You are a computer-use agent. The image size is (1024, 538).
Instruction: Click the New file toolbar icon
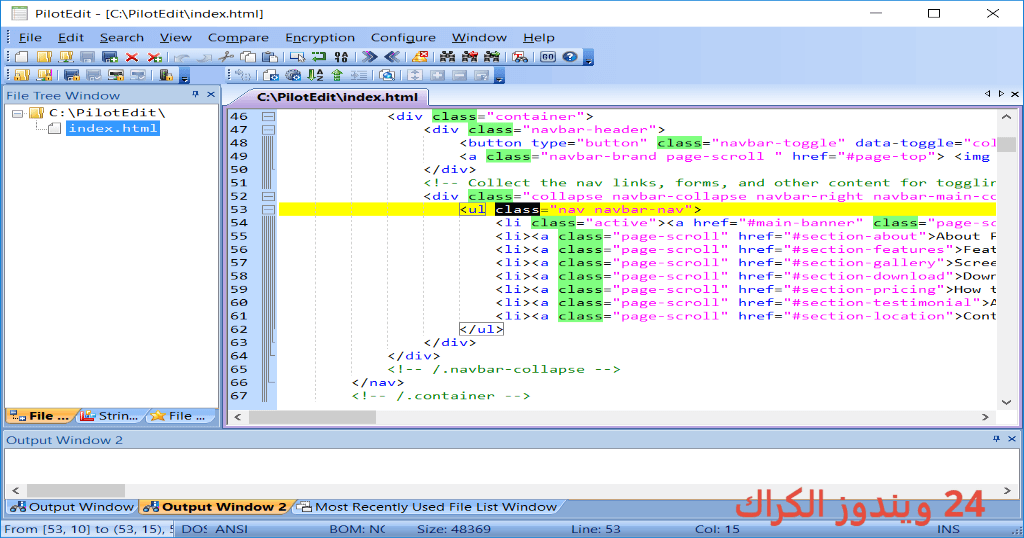(x=22, y=57)
